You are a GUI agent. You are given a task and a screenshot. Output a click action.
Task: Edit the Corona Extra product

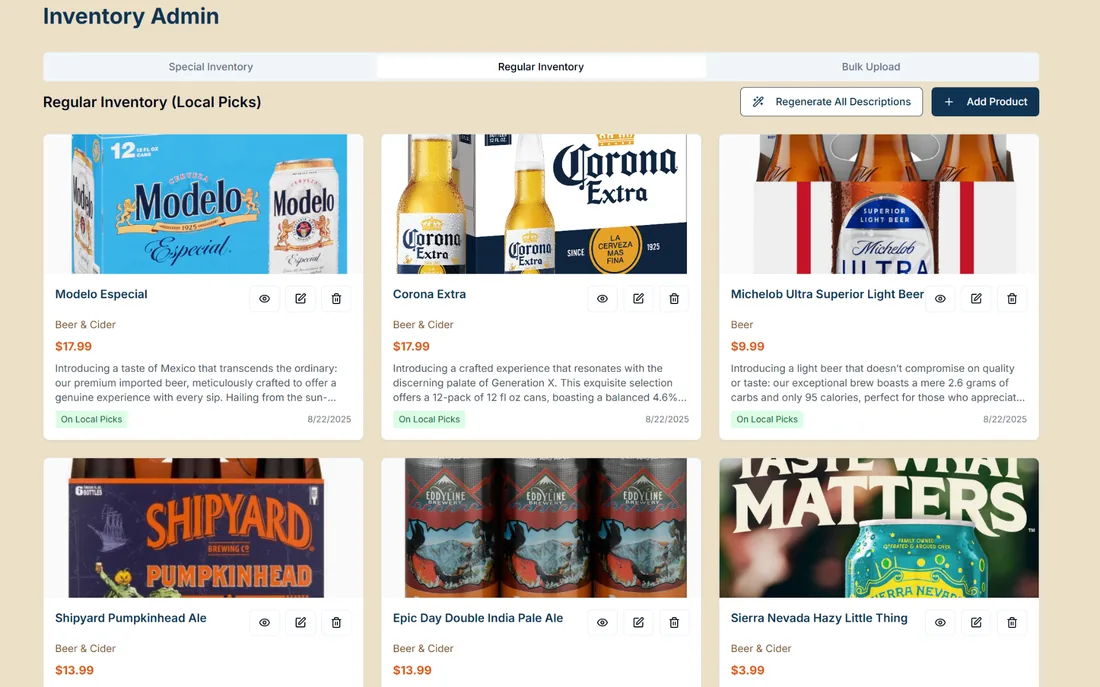(638, 299)
